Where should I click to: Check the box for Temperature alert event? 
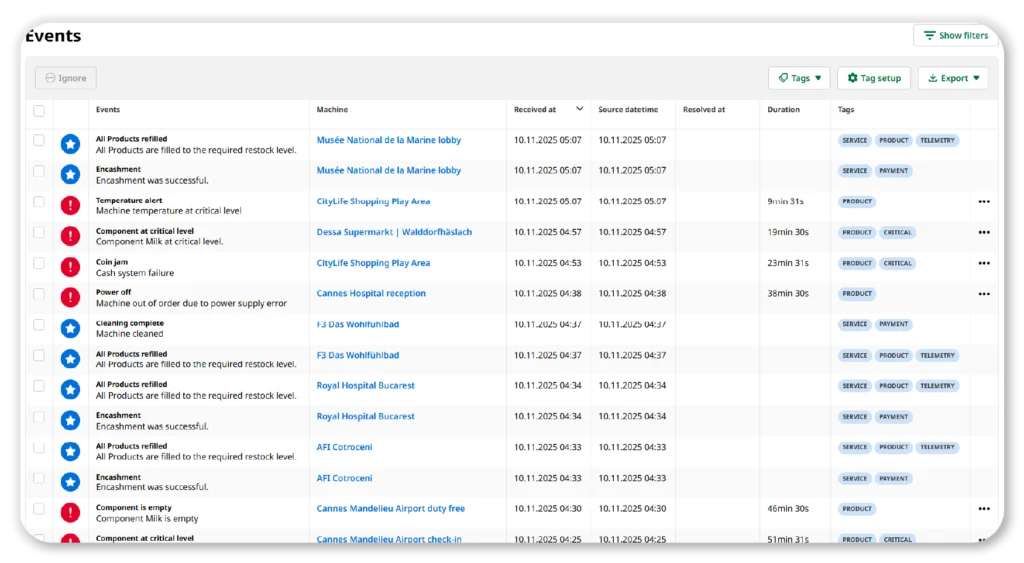[39, 202]
